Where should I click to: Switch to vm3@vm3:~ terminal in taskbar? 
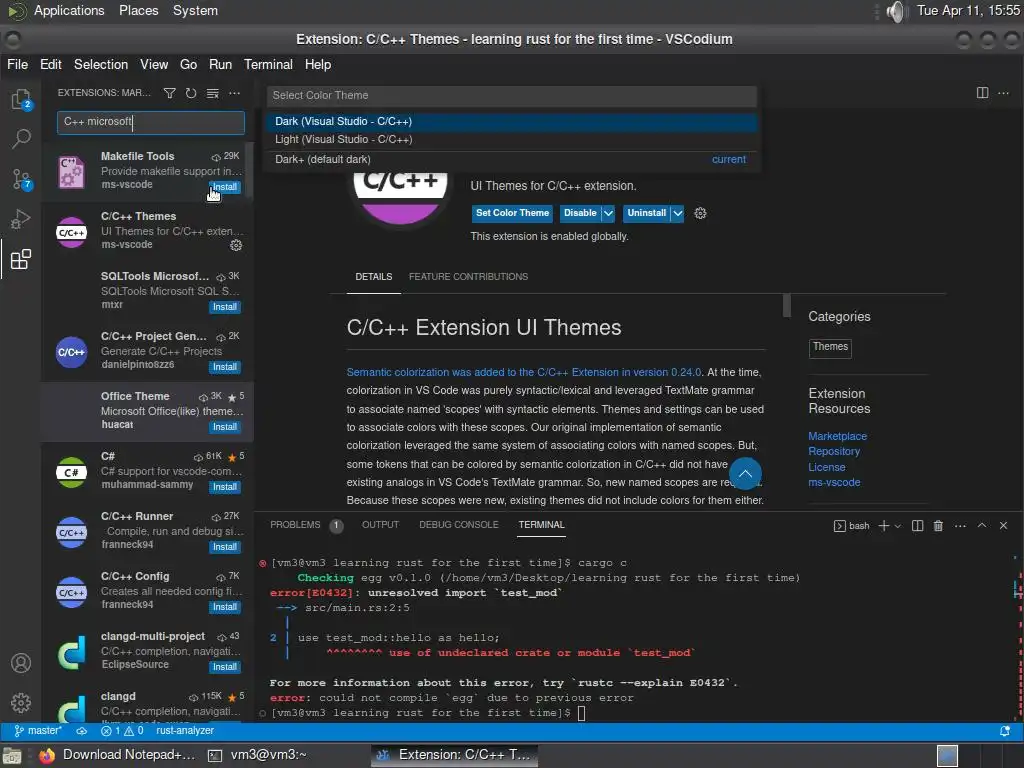coord(257,755)
